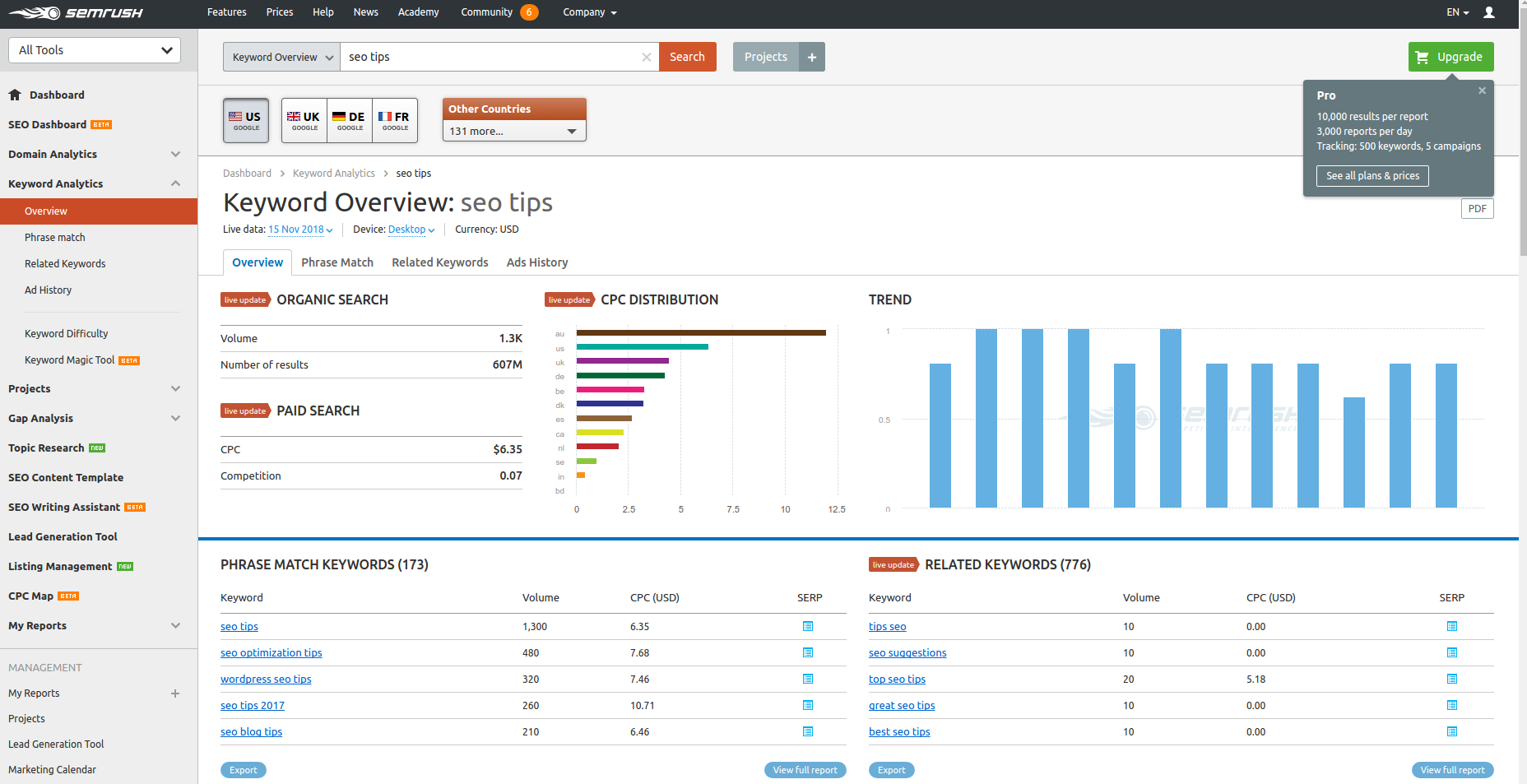The width and height of the screenshot is (1527, 784).
Task: Open SERP snapshot for wordpress seo tips
Action: pos(808,679)
